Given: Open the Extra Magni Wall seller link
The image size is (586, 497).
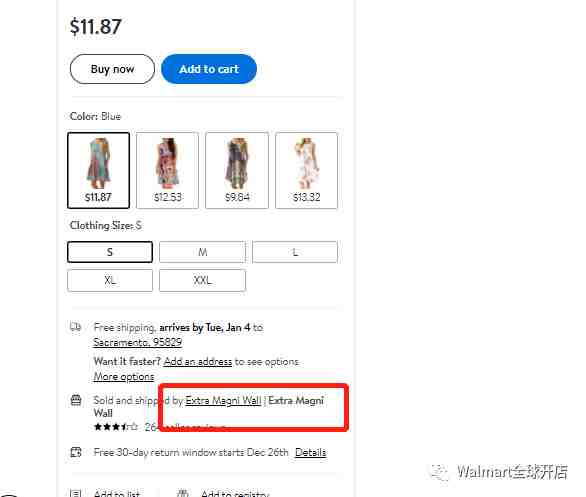Looking at the screenshot, I should [x=223, y=400].
